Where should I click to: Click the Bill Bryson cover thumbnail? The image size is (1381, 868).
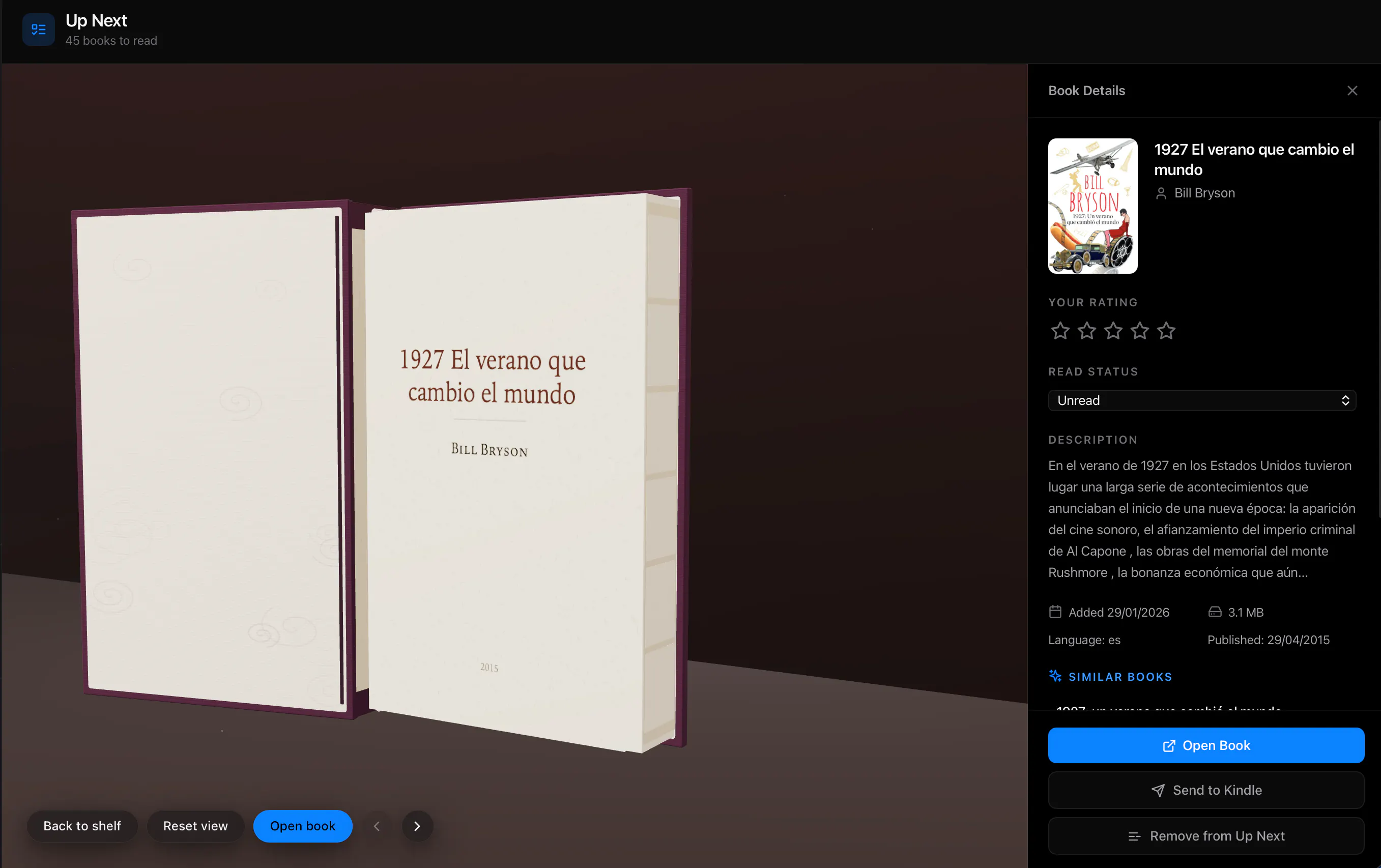[1092, 206]
